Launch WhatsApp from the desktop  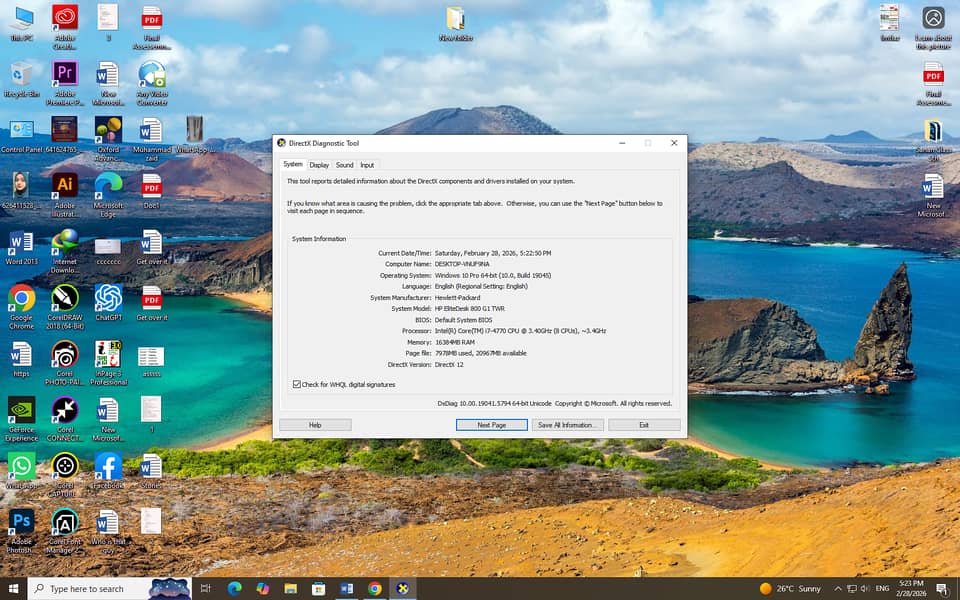tap(22, 467)
